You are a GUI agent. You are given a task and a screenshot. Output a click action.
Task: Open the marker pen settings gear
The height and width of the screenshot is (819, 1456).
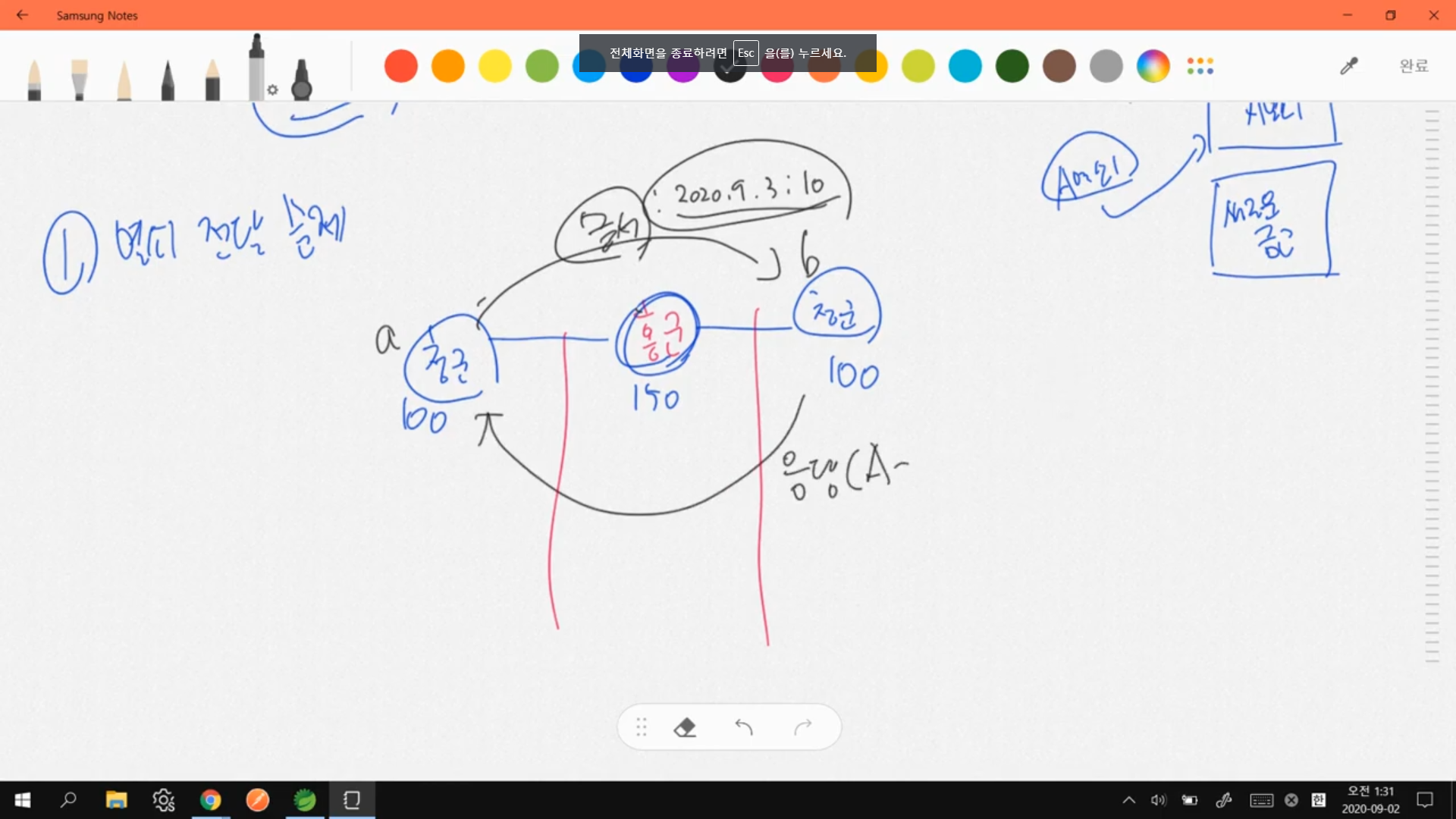pyautogui.click(x=273, y=90)
